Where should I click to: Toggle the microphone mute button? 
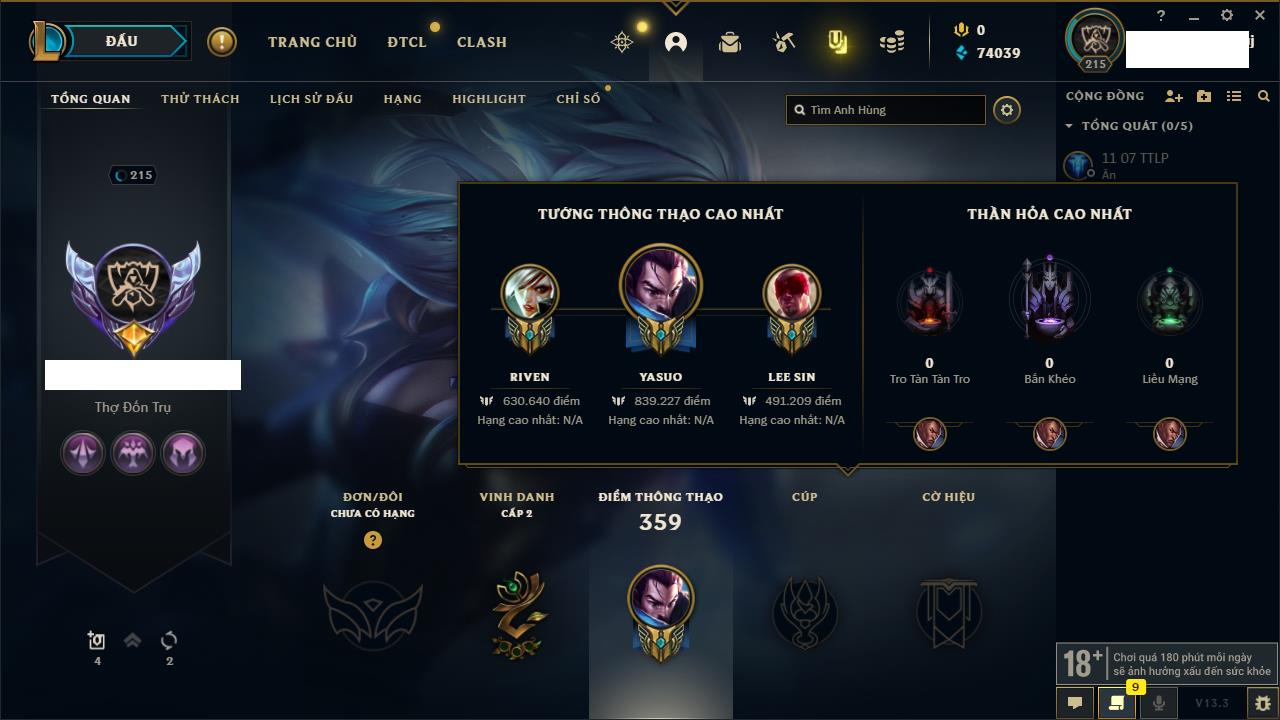1159,703
